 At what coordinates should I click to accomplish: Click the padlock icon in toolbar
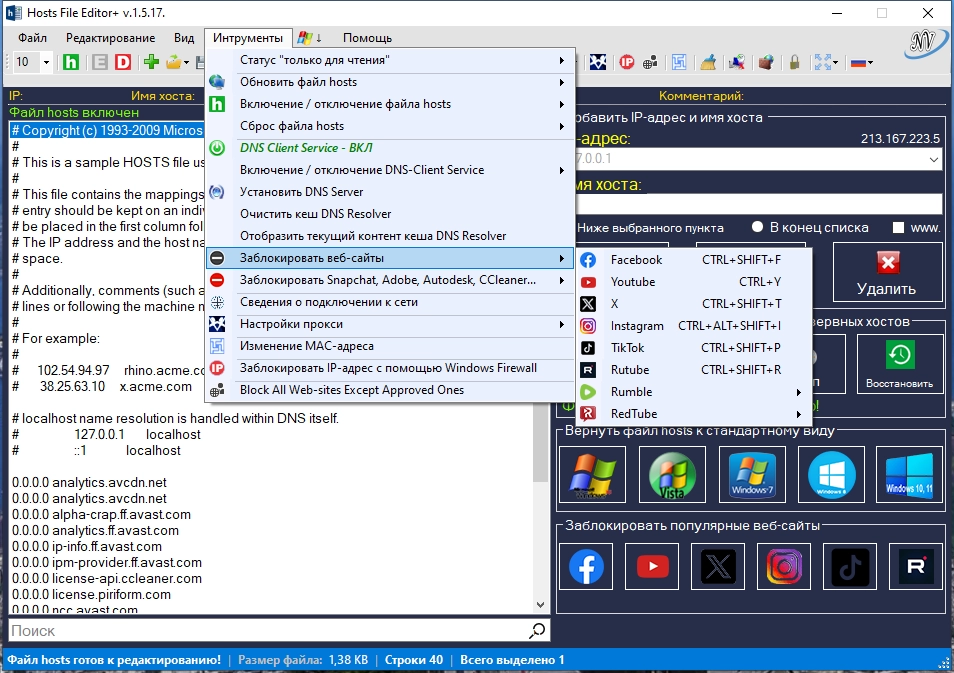(794, 62)
